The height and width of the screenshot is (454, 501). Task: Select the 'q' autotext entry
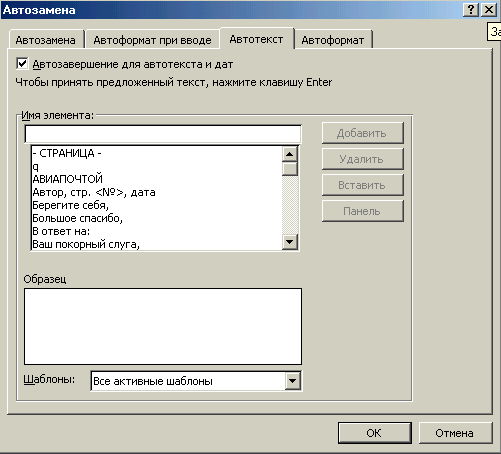[157, 166]
